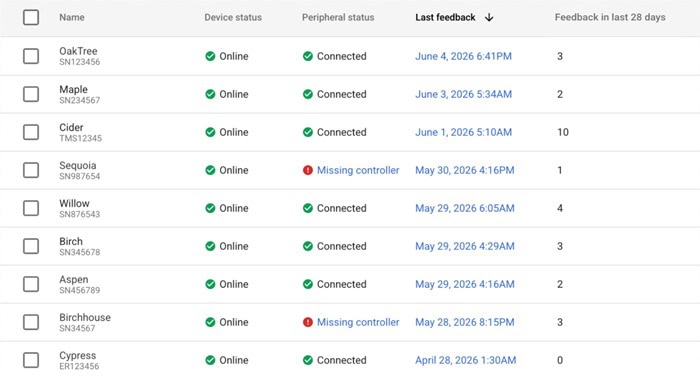Click Cypress's Connected check icon
Image resolution: width=700 pixels, height=377 pixels.
[x=308, y=360]
